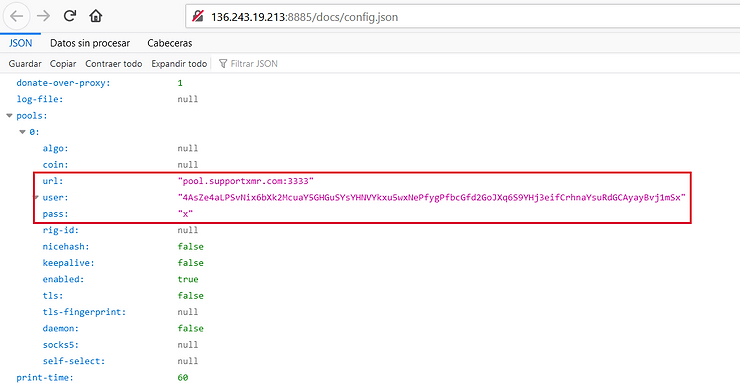Select the keepalive key

click(x=68, y=263)
